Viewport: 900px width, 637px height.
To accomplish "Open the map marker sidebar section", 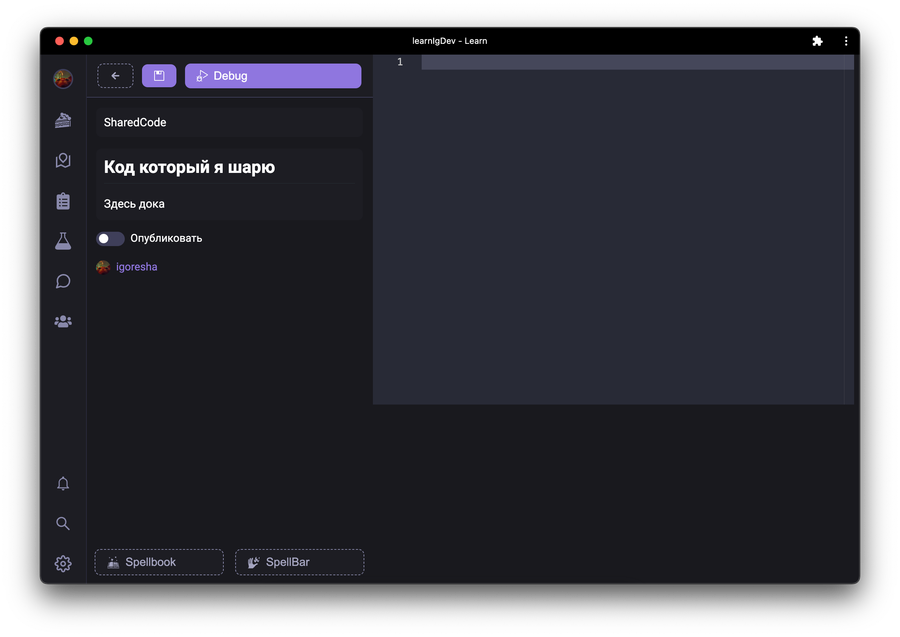I will (x=63, y=160).
